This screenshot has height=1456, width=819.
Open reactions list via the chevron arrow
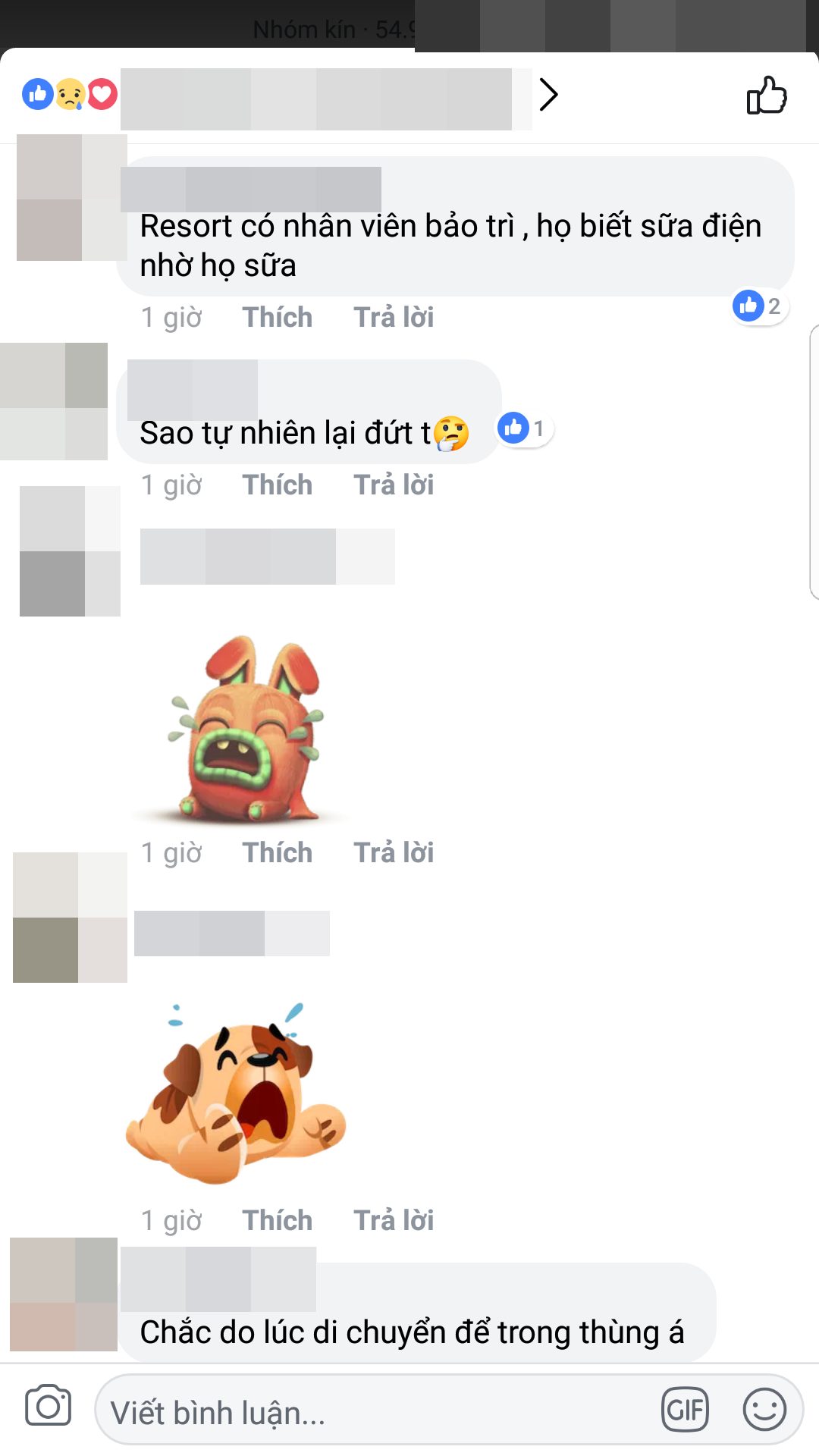pyautogui.click(x=548, y=95)
